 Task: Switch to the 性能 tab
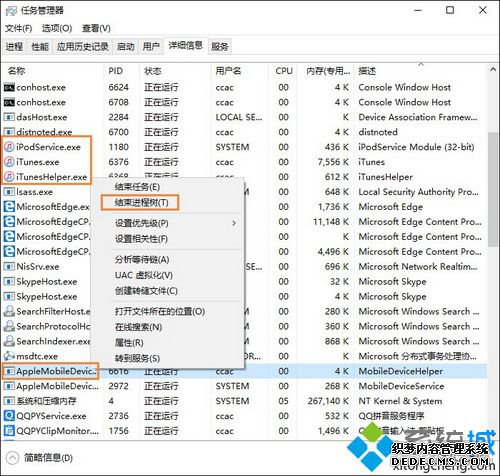pyautogui.click(x=40, y=47)
